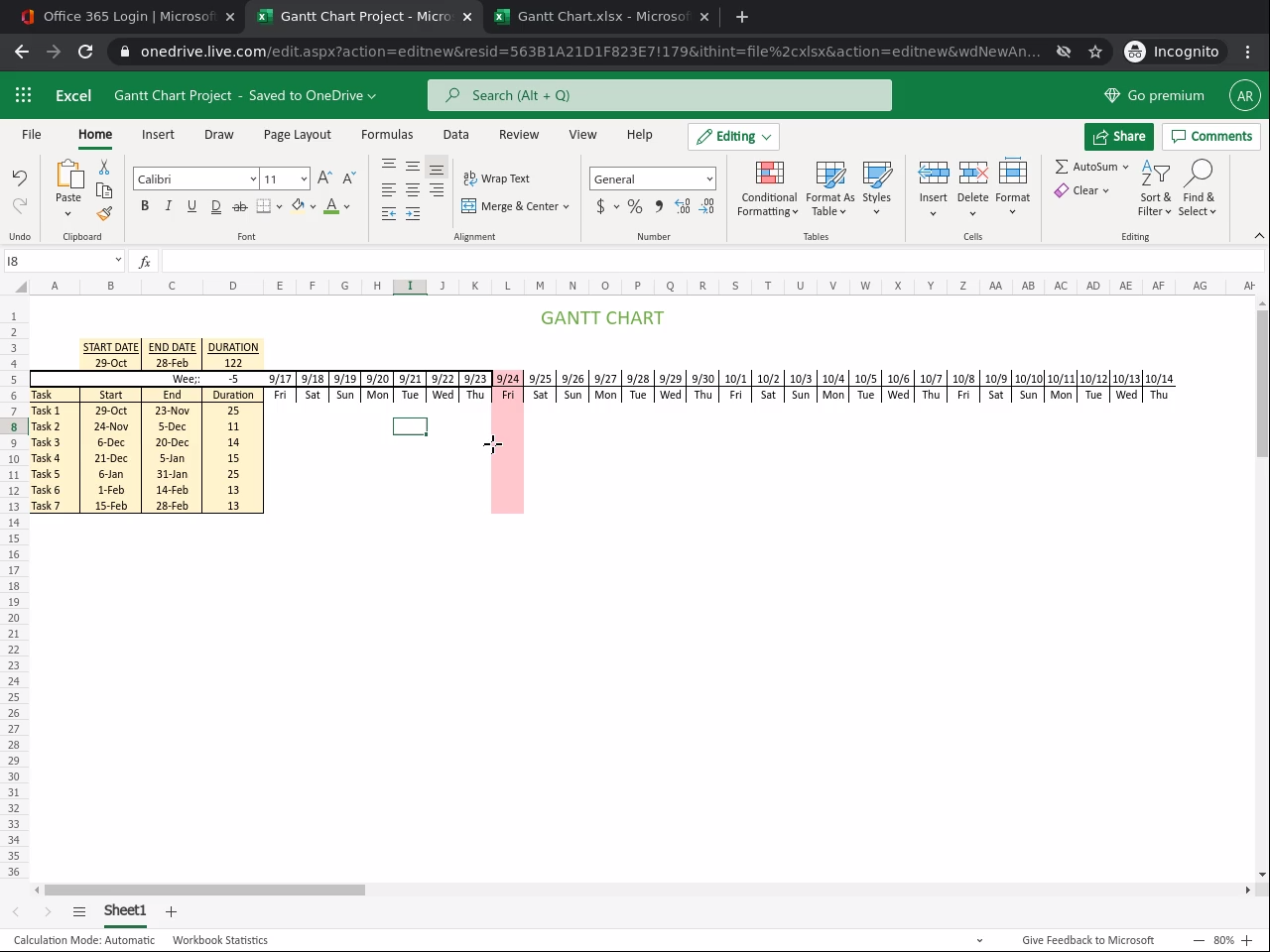Viewport: 1270px width, 952px height.
Task: Toggle Italic formatting
Action: tap(169, 206)
